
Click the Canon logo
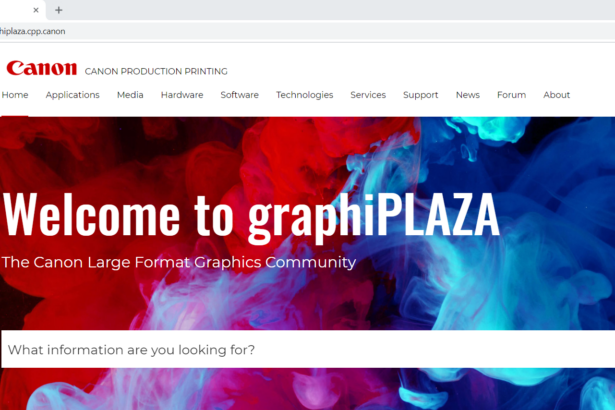(x=42, y=68)
